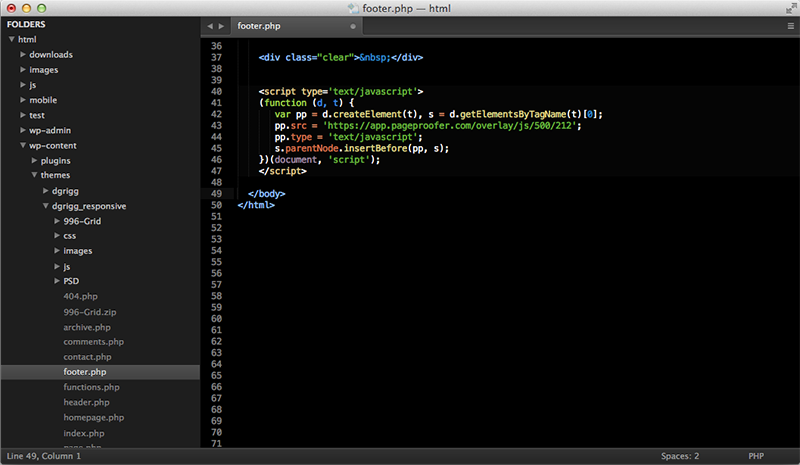Change syntax via PHP status label
The image size is (800, 465).
[756, 456]
